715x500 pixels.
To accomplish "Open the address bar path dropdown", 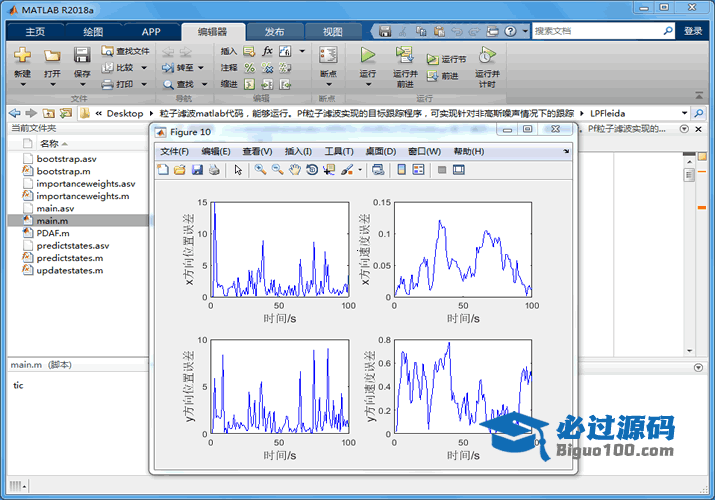I will tap(684, 113).
